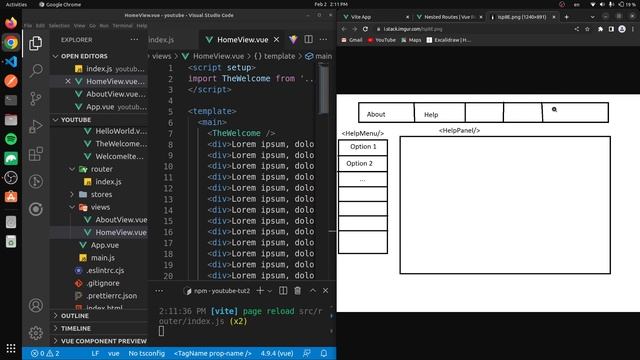Open the Maps bookmark

pos(411,40)
